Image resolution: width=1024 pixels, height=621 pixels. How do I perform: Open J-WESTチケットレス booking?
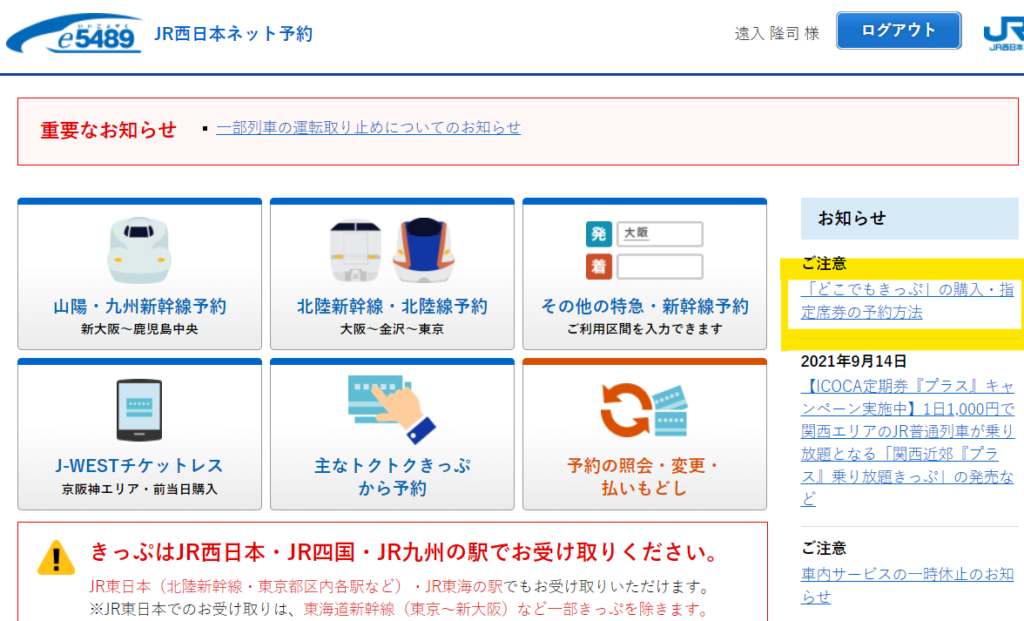point(140,434)
